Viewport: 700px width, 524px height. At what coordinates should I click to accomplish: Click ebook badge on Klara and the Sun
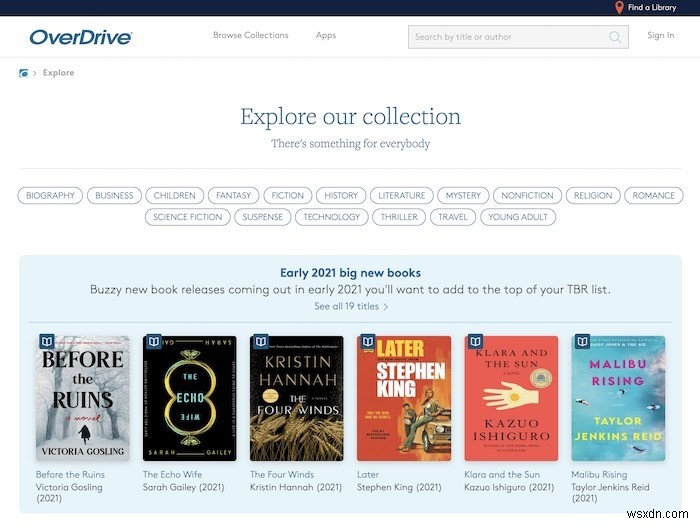475,341
